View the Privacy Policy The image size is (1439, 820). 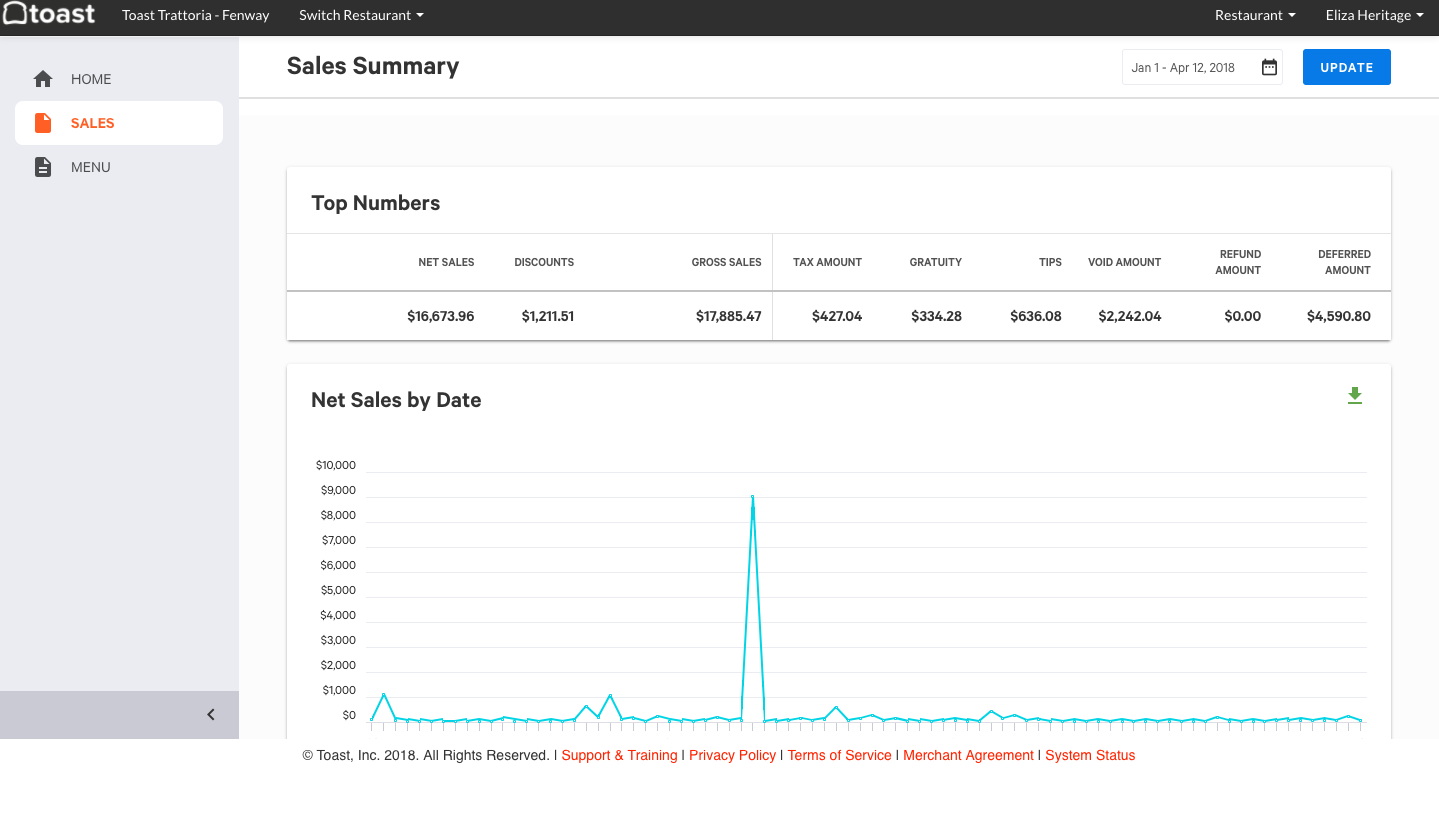pos(732,755)
